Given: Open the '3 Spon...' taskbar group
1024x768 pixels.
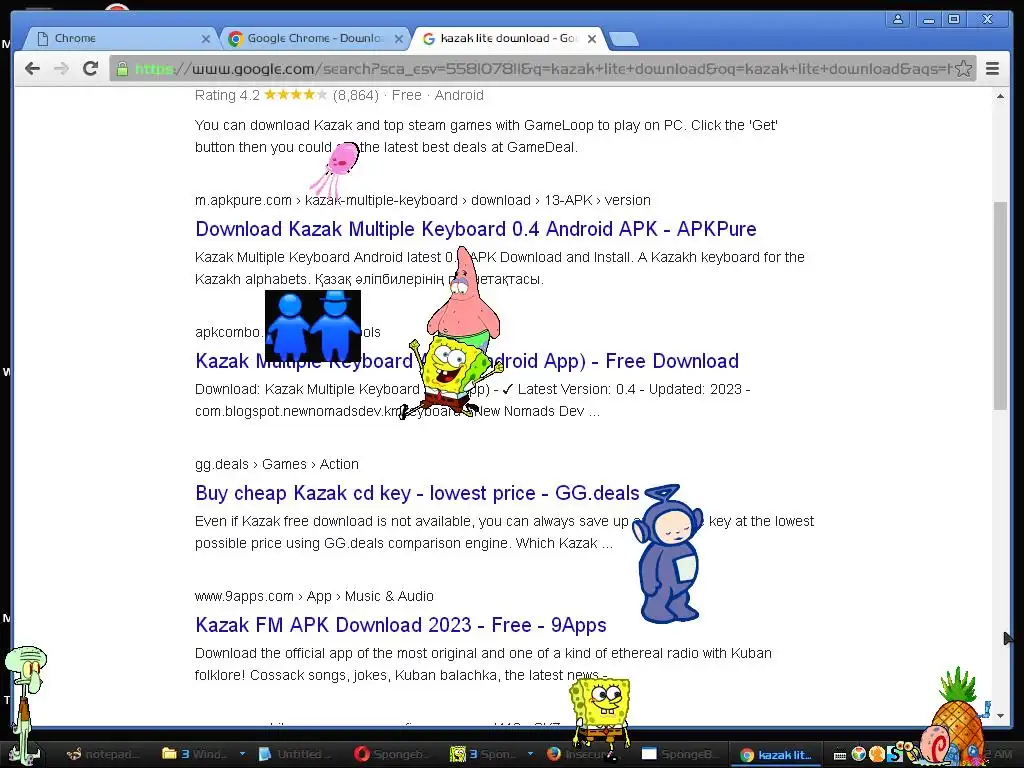Looking at the screenshot, I should click(483, 754).
